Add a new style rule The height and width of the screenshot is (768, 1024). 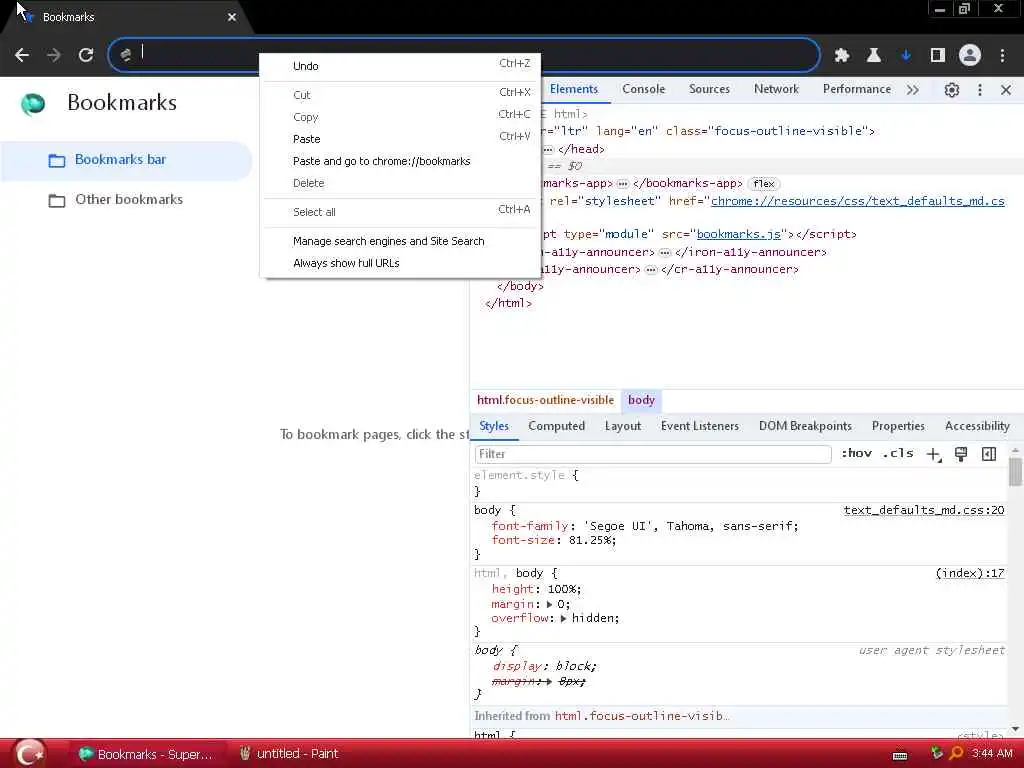pos(933,455)
